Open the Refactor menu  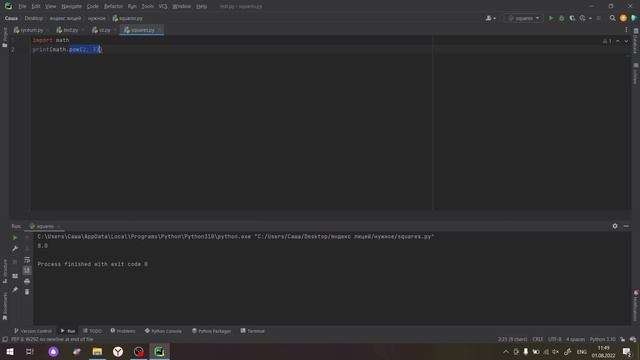tap(113, 7)
